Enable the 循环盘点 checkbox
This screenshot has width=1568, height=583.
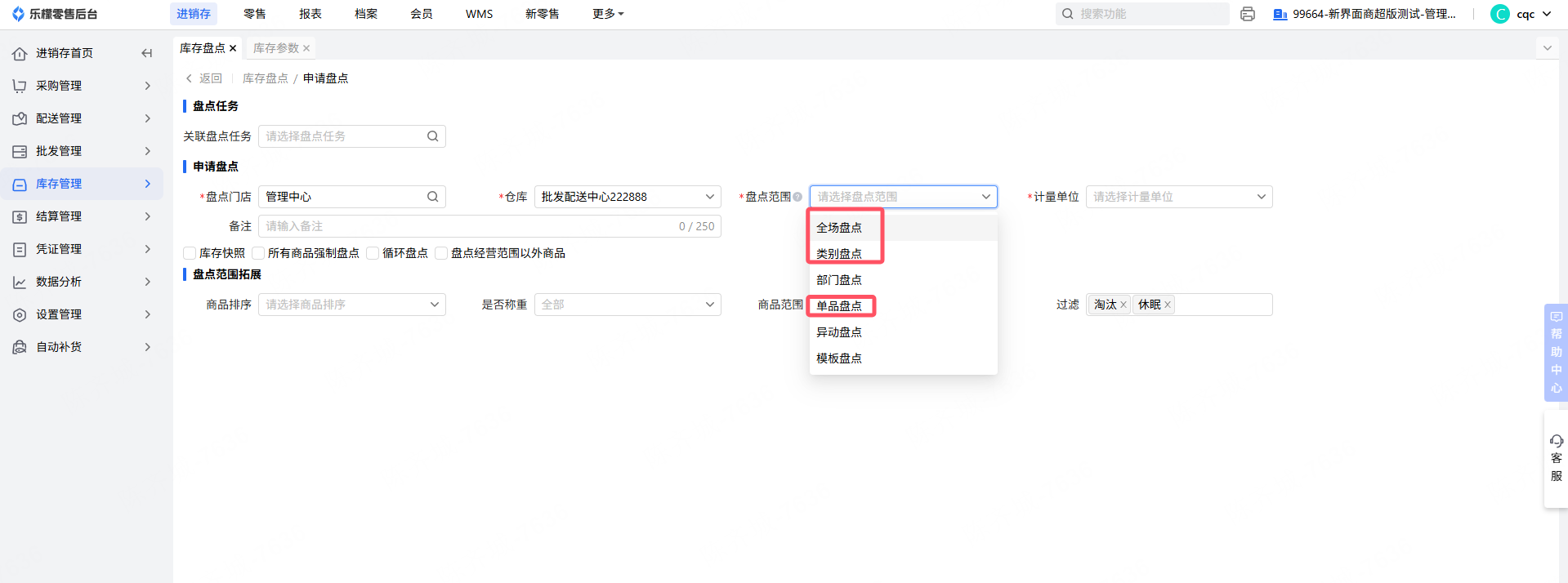click(373, 253)
